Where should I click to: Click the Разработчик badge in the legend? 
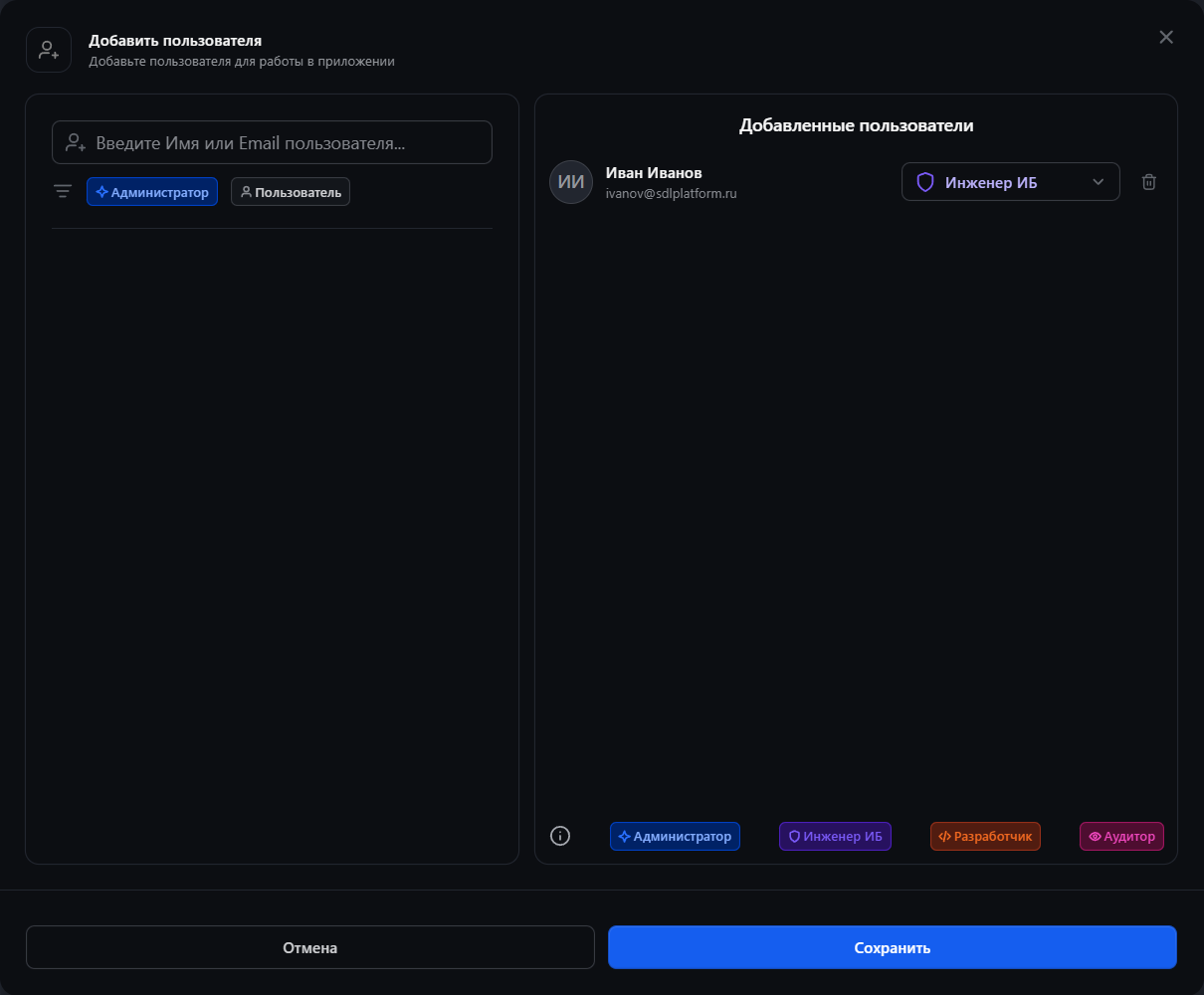[x=985, y=837]
